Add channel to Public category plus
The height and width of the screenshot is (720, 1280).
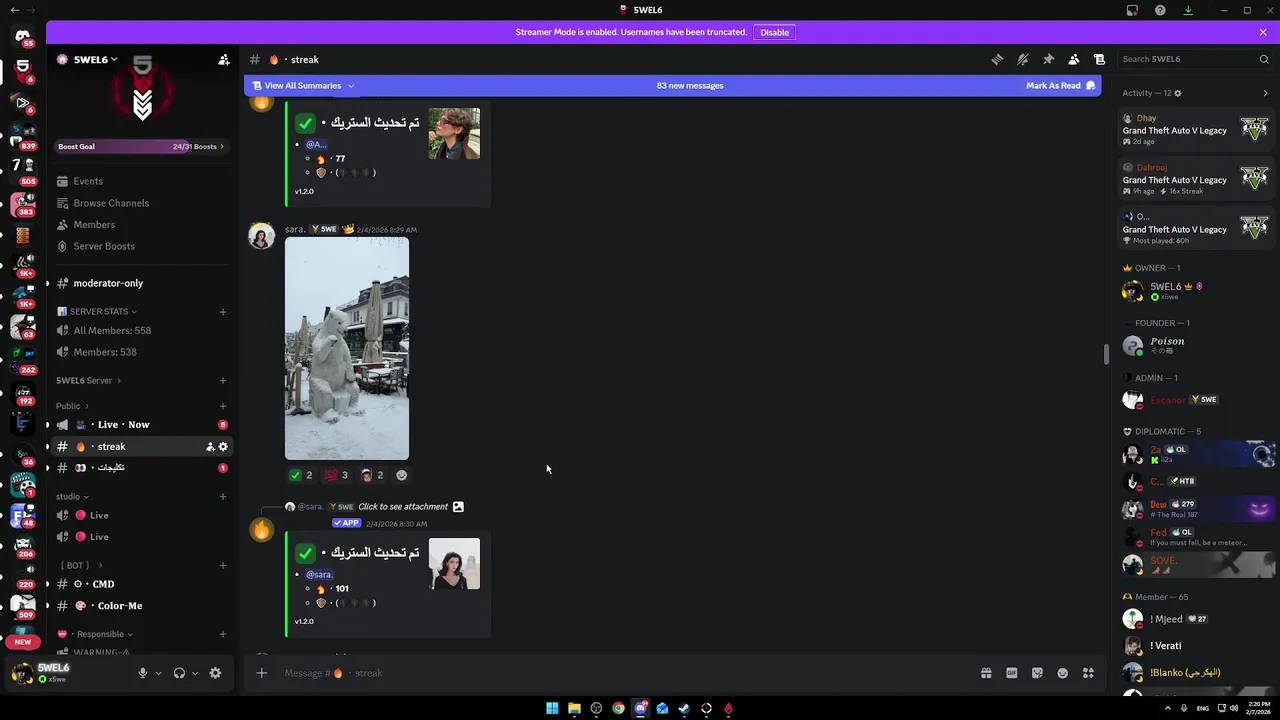(223, 406)
